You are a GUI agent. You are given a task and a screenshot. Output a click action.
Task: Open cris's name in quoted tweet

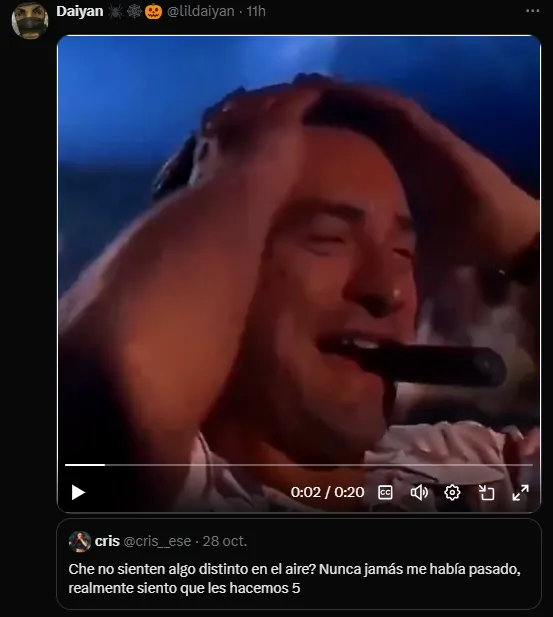[x=107, y=541]
